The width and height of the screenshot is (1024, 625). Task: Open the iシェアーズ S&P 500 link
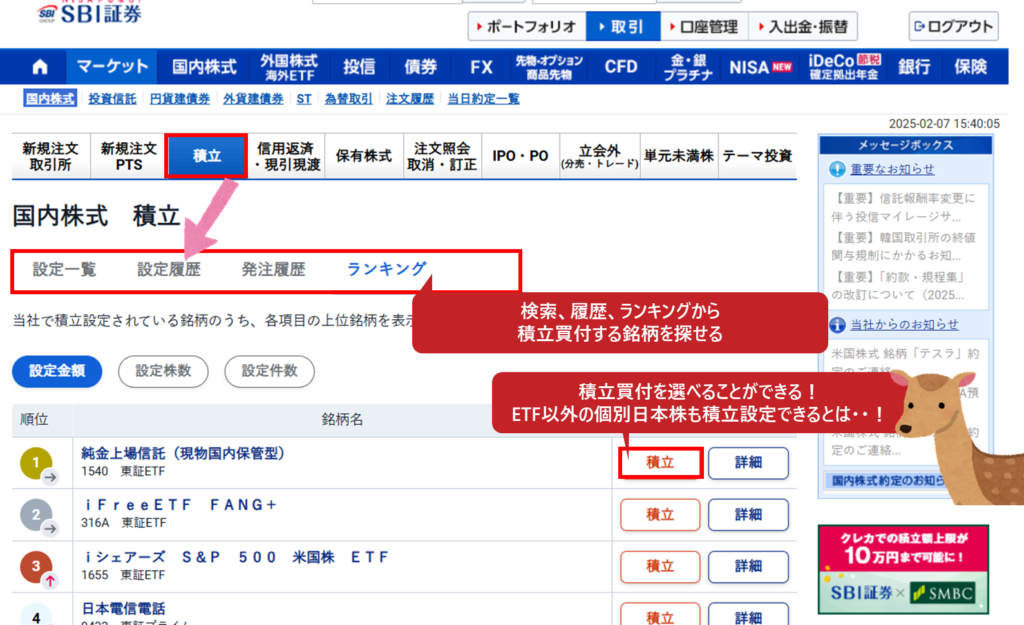click(x=236, y=557)
